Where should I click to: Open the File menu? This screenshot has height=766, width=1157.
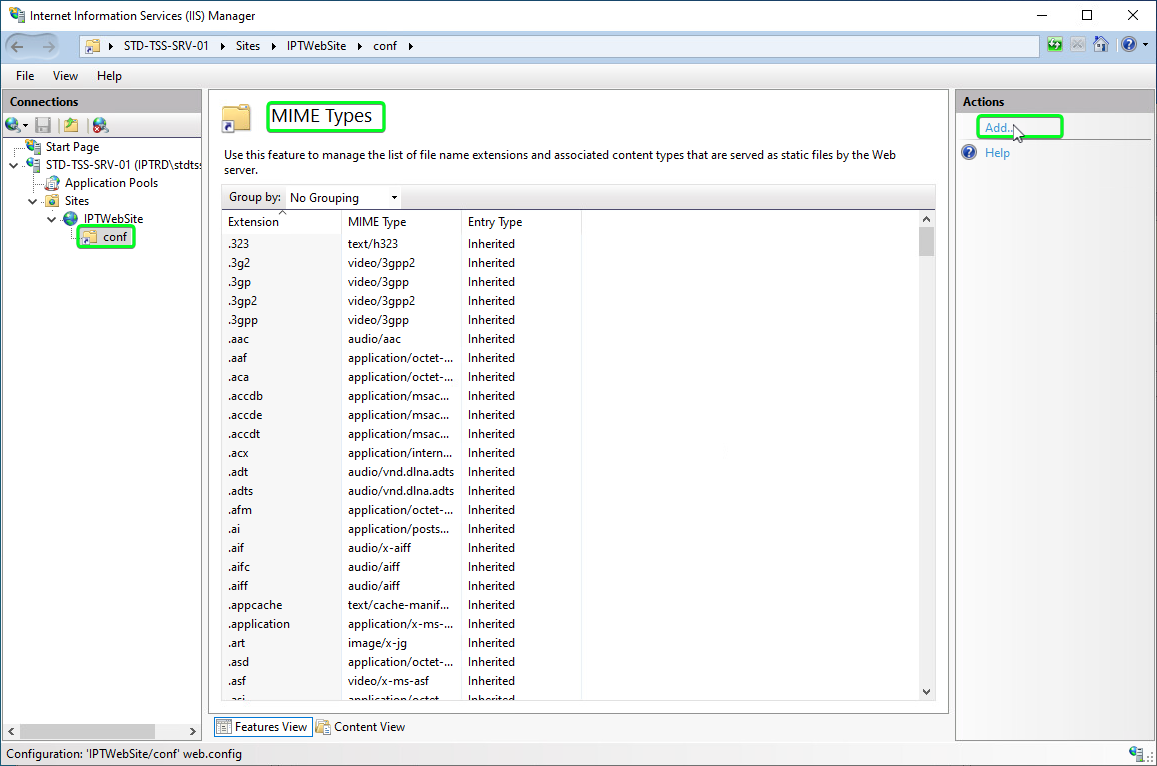[25, 76]
